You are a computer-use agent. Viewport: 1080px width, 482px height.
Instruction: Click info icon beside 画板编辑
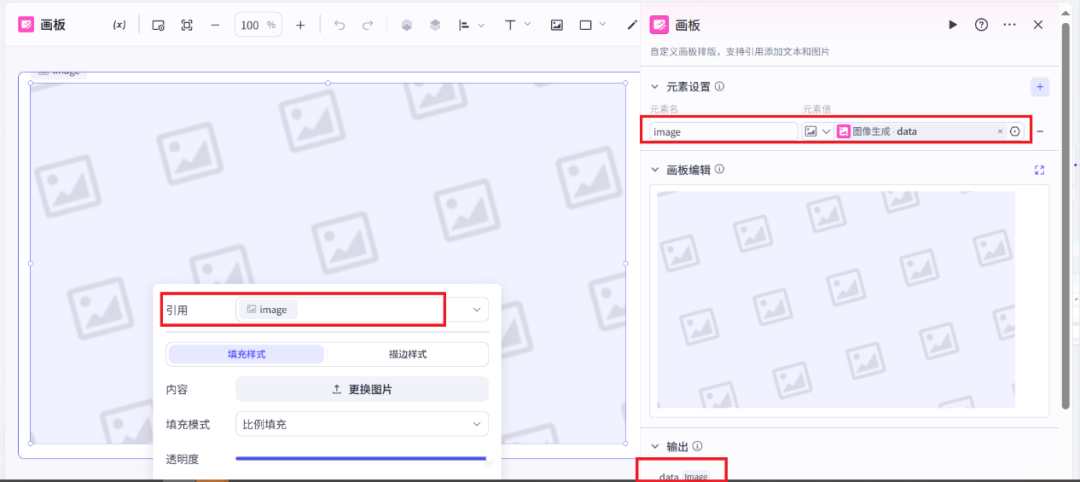(x=719, y=169)
